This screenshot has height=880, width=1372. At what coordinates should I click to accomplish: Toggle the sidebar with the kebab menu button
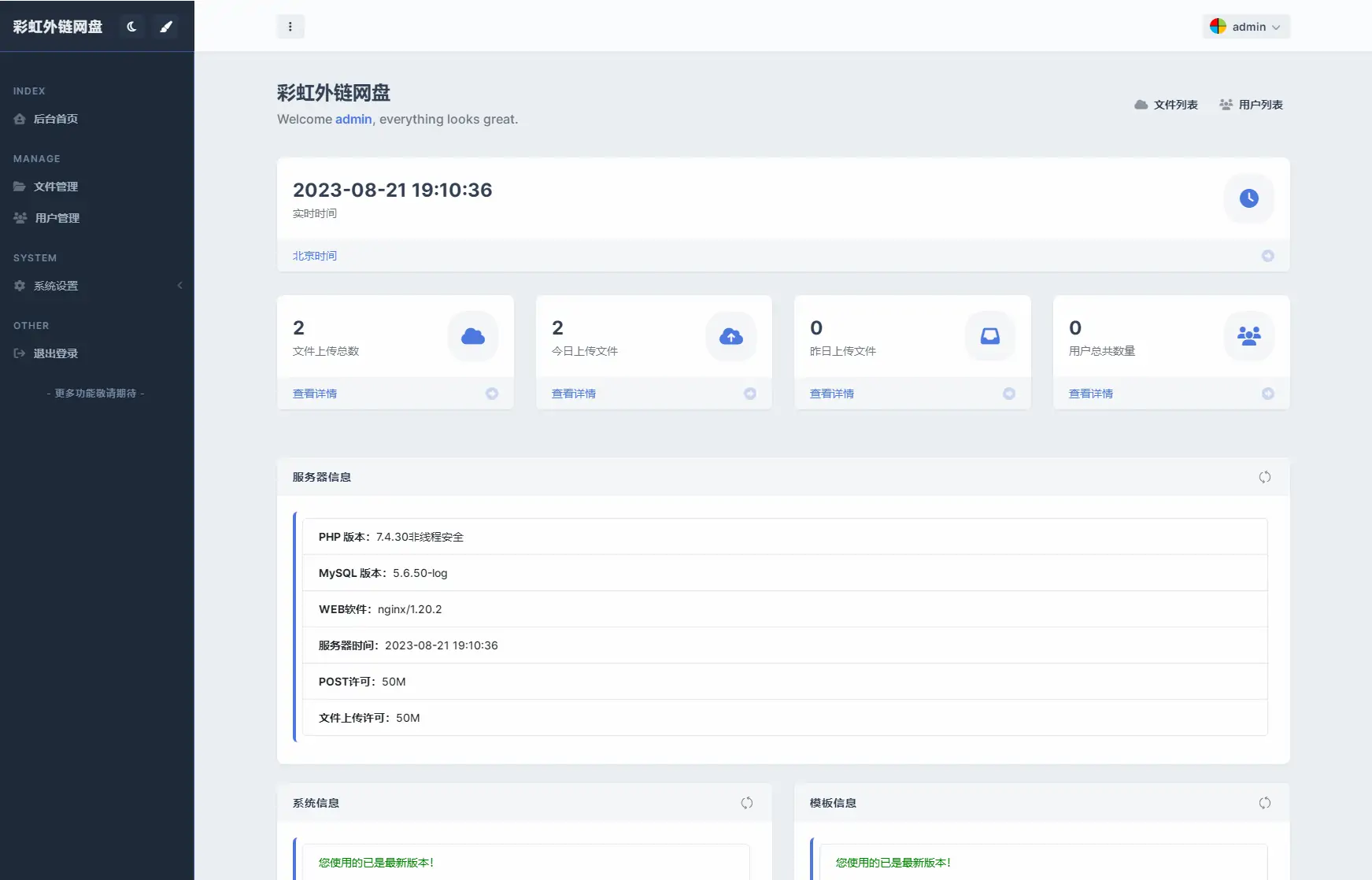[291, 26]
